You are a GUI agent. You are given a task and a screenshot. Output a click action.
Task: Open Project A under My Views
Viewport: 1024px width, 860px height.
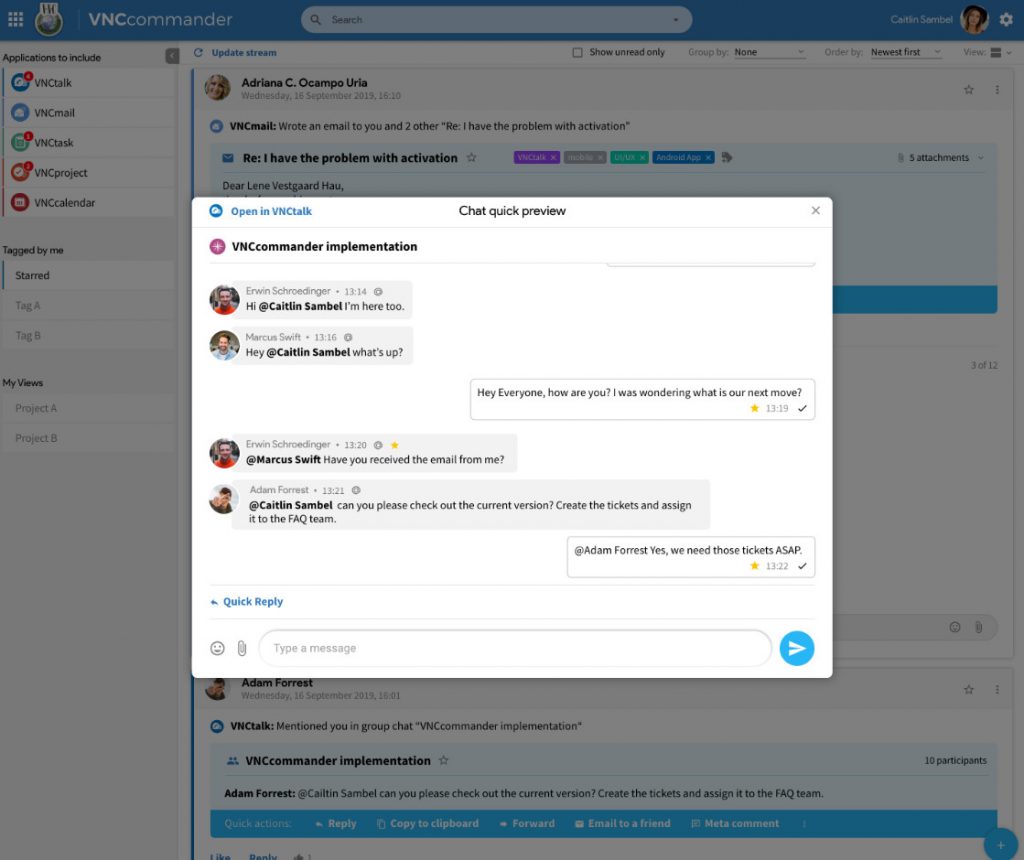(89, 408)
